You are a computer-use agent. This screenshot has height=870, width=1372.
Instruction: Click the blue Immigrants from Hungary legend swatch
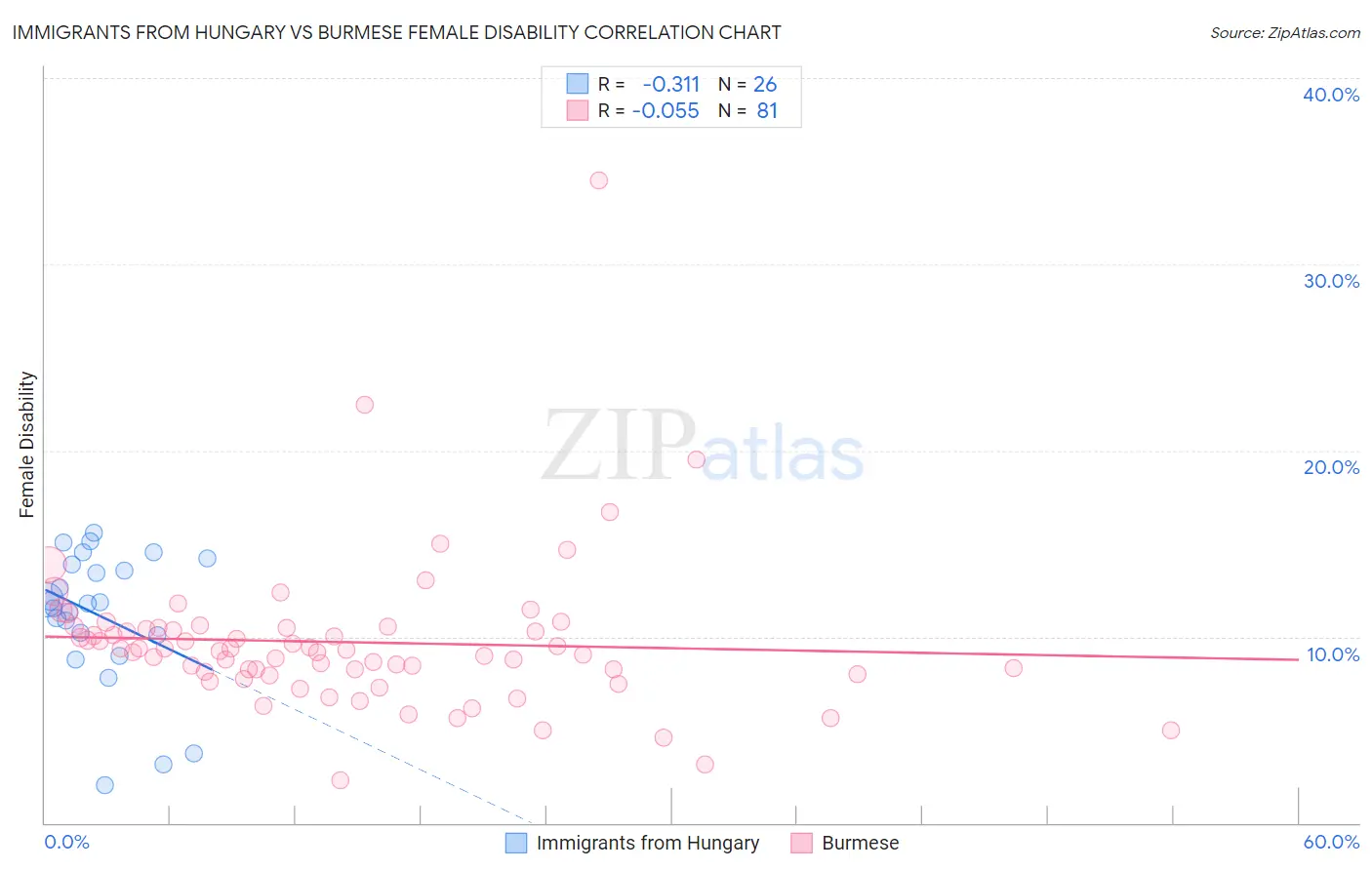point(516,843)
